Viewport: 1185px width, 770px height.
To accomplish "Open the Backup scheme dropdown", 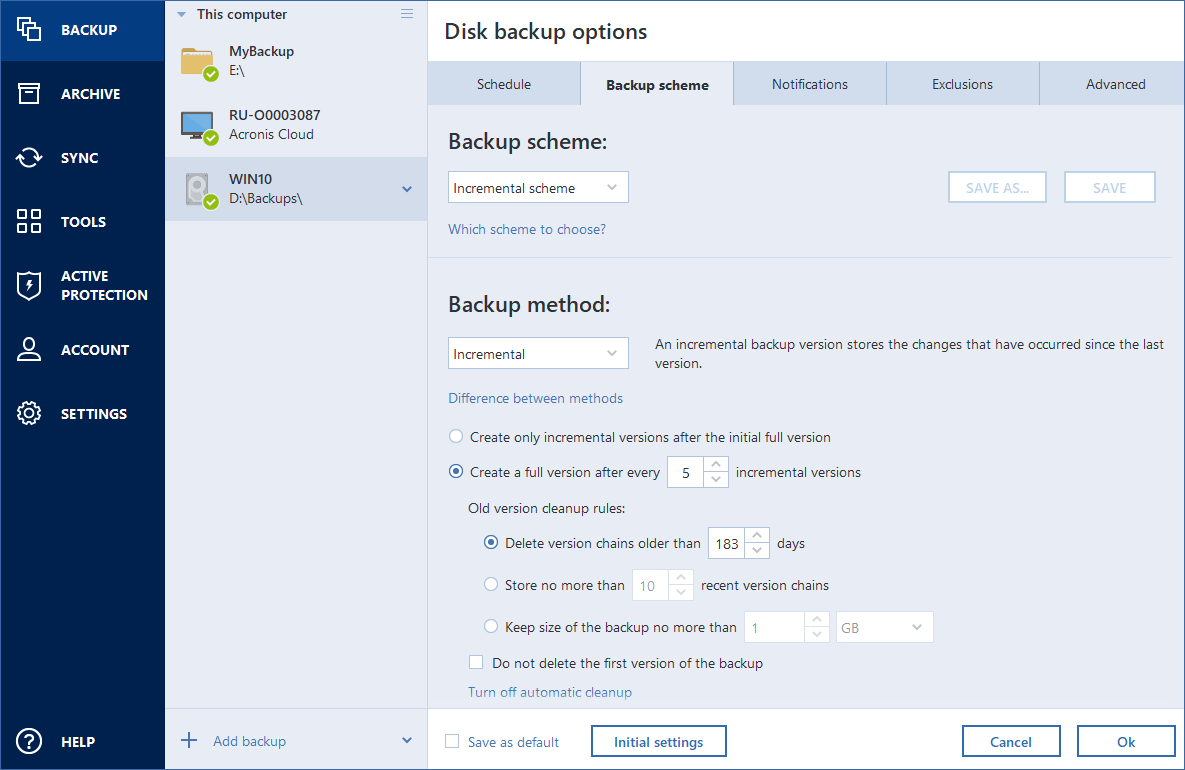I will coord(538,187).
